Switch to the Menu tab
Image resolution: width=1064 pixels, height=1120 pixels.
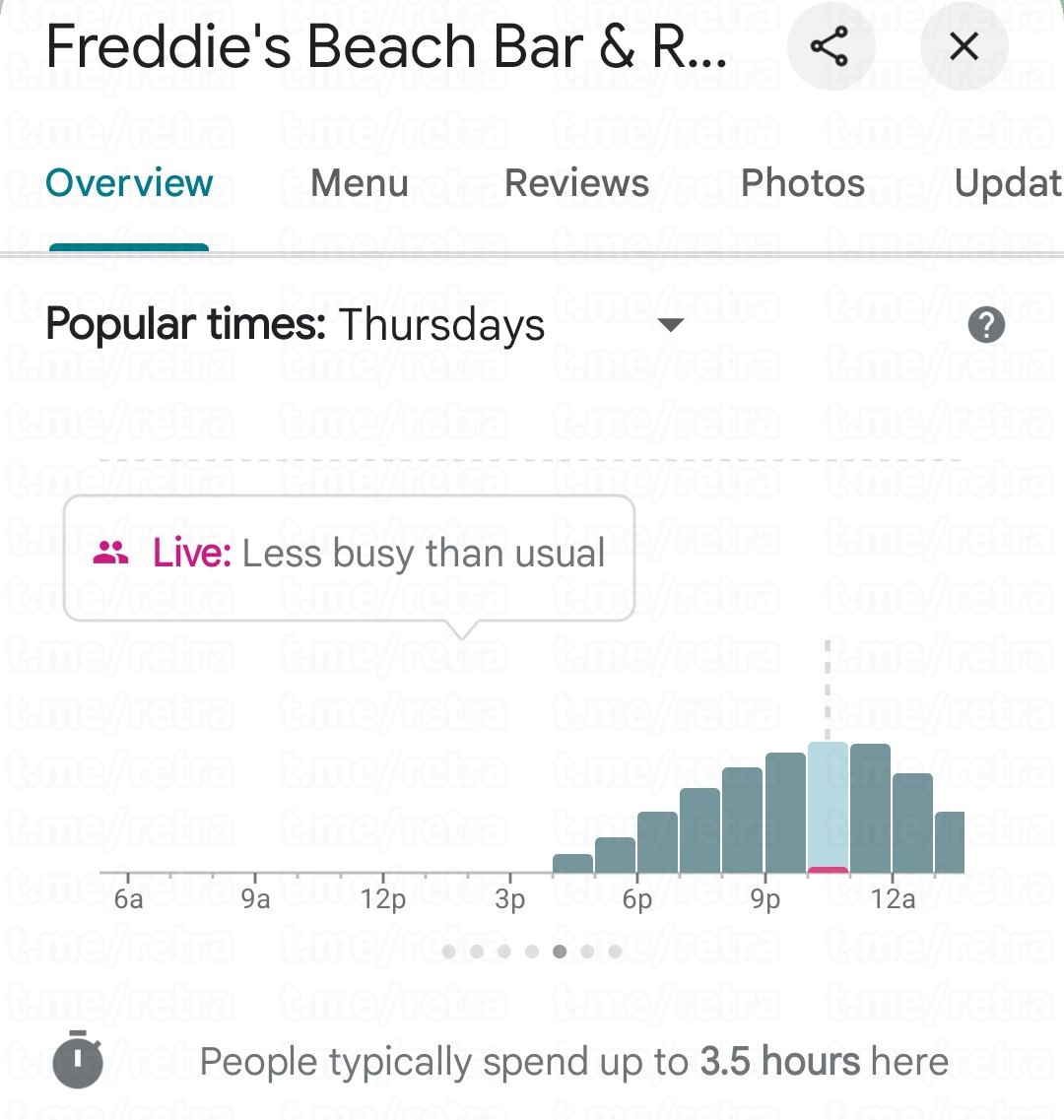(x=359, y=183)
